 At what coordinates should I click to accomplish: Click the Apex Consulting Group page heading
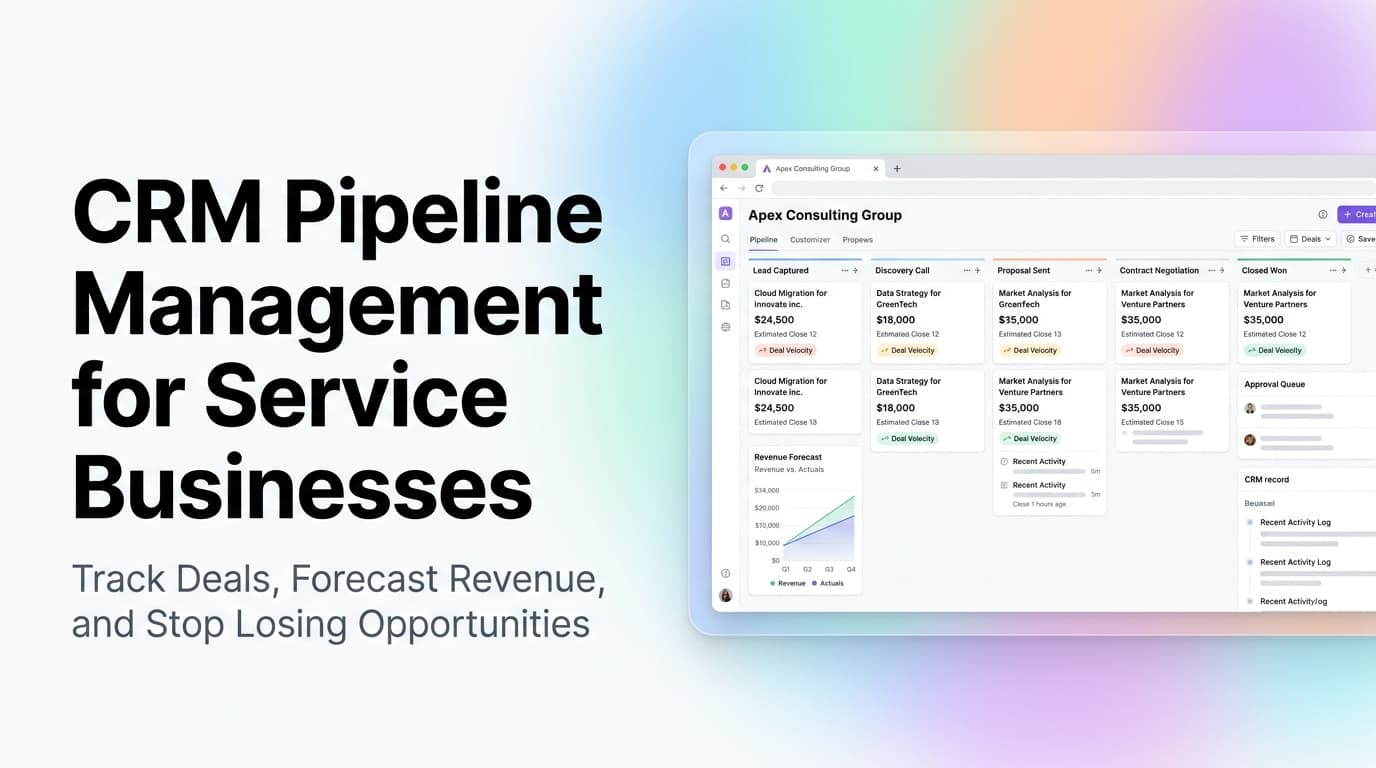pyautogui.click(x=825, y=215)
